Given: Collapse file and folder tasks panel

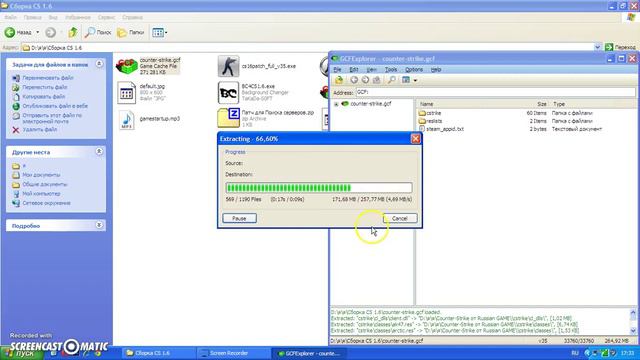Looking at the screenshot, I should coord(99,64).
